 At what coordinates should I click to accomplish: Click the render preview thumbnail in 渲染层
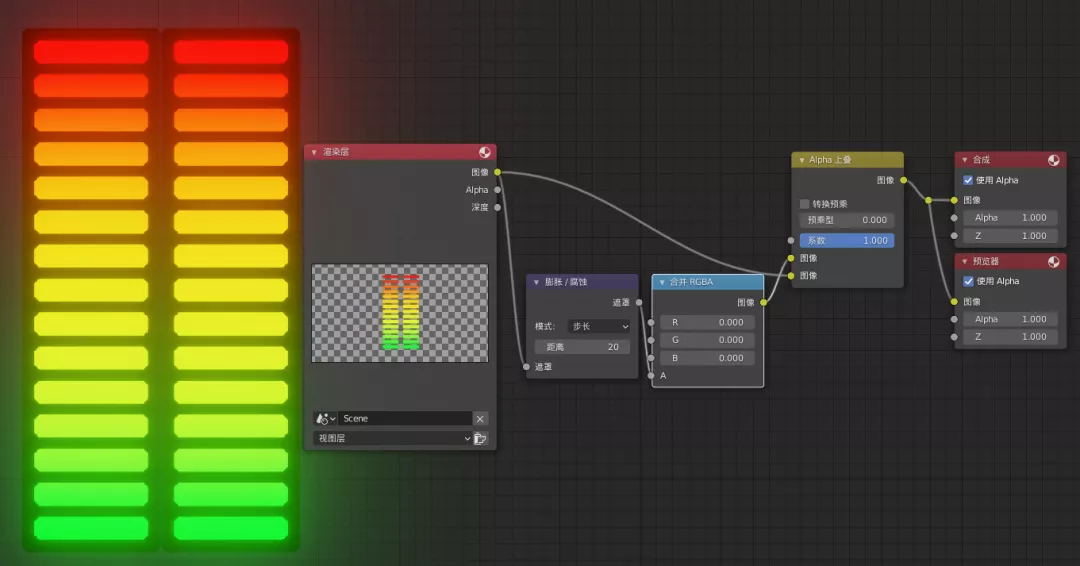coord(399,313)
